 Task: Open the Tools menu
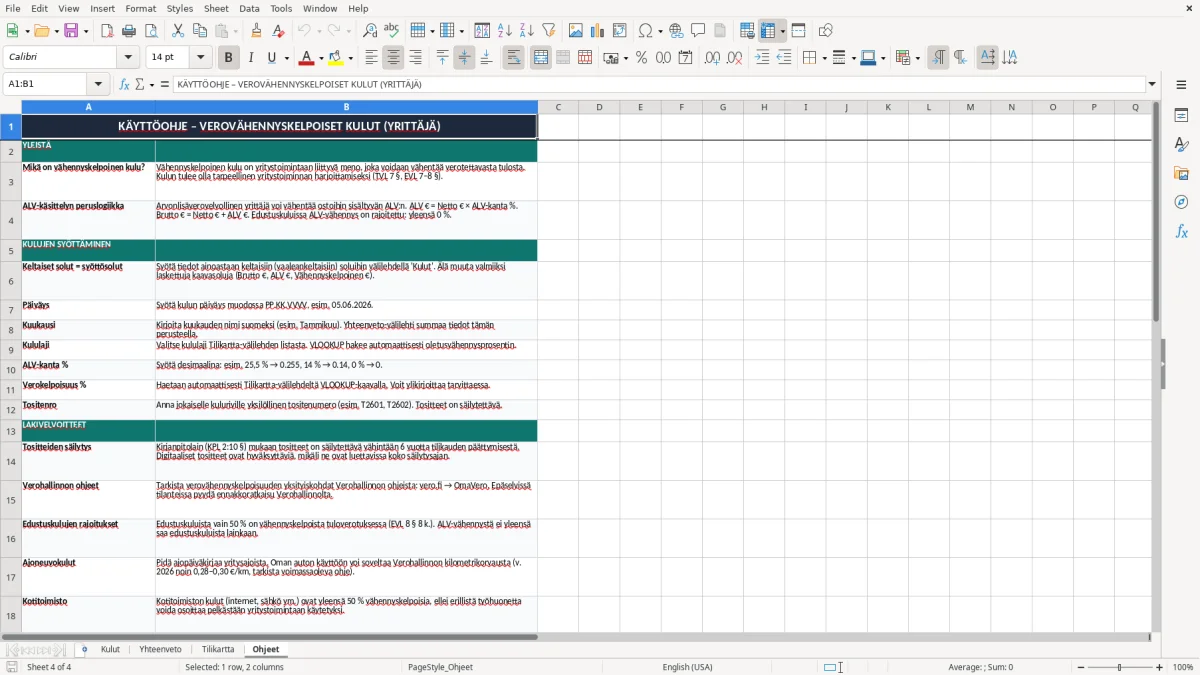(281, 8)
